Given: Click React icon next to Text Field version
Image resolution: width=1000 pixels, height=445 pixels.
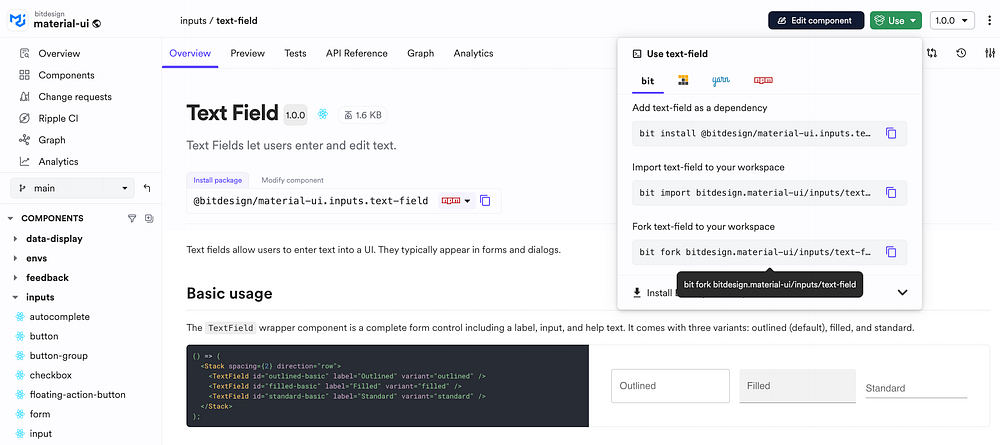Looking at the screenshot, I should pos(323,115).
